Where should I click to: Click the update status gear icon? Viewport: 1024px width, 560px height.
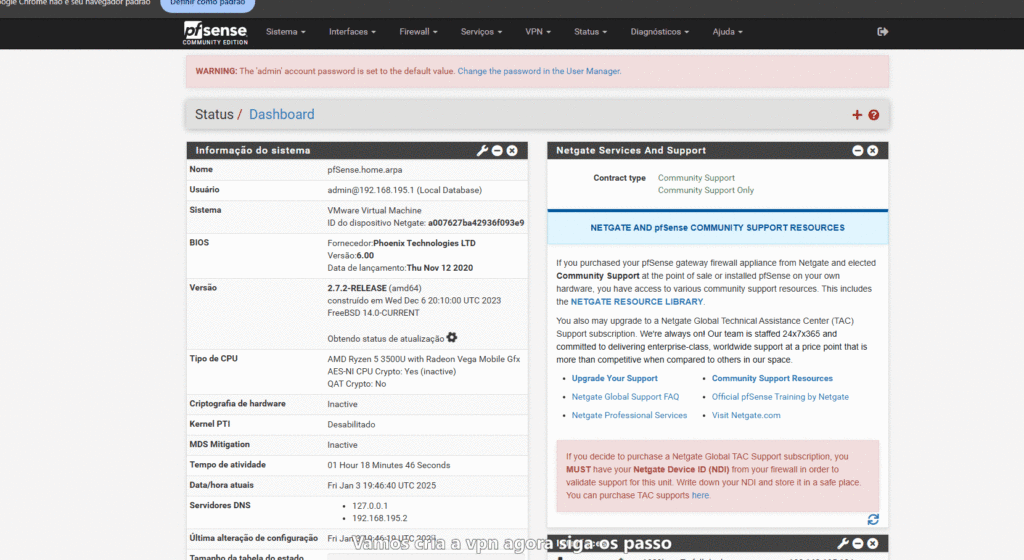pyautogui.click(x=452, y=337)
